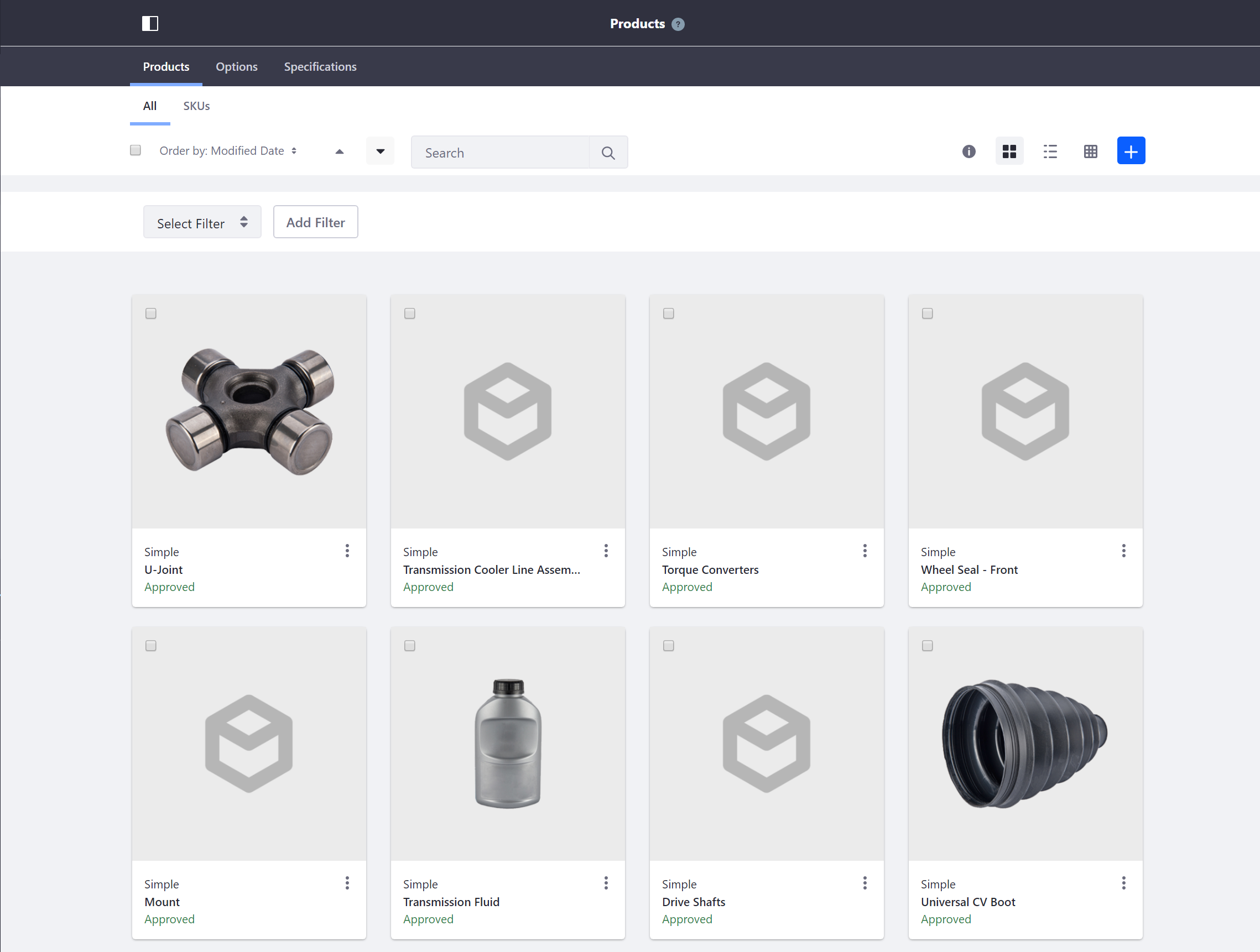This screenshot has height=952, width=1260.
Task: Click the add new product icon
Action: 1131,151
